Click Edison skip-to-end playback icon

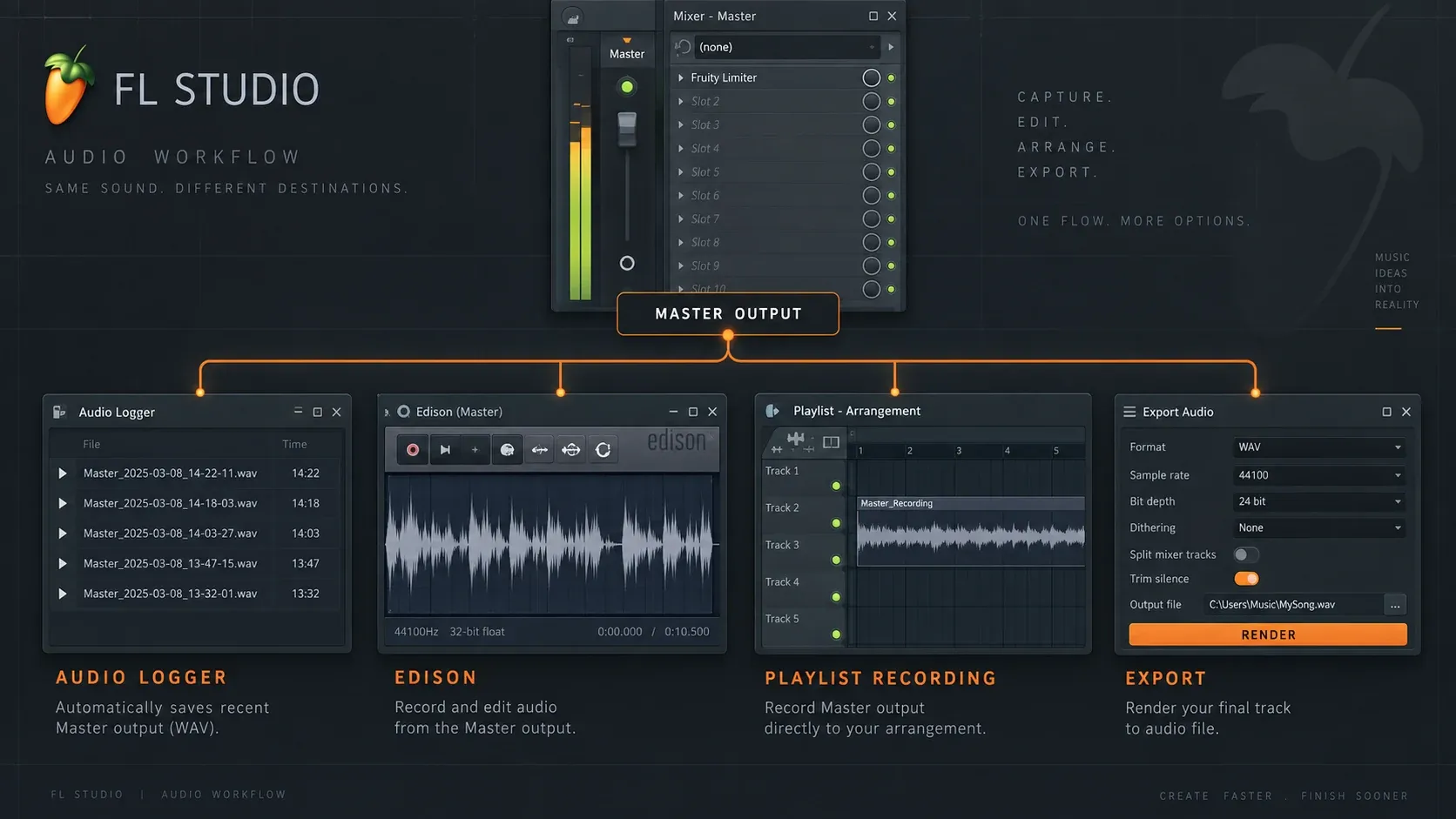[445, 450]
